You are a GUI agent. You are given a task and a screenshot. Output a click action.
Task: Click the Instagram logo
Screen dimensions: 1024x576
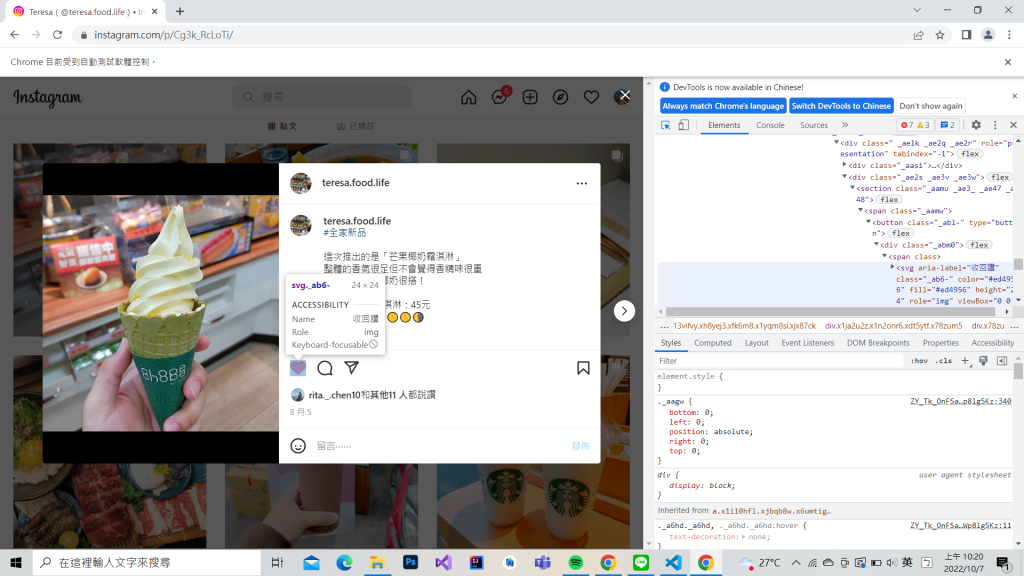48,98
